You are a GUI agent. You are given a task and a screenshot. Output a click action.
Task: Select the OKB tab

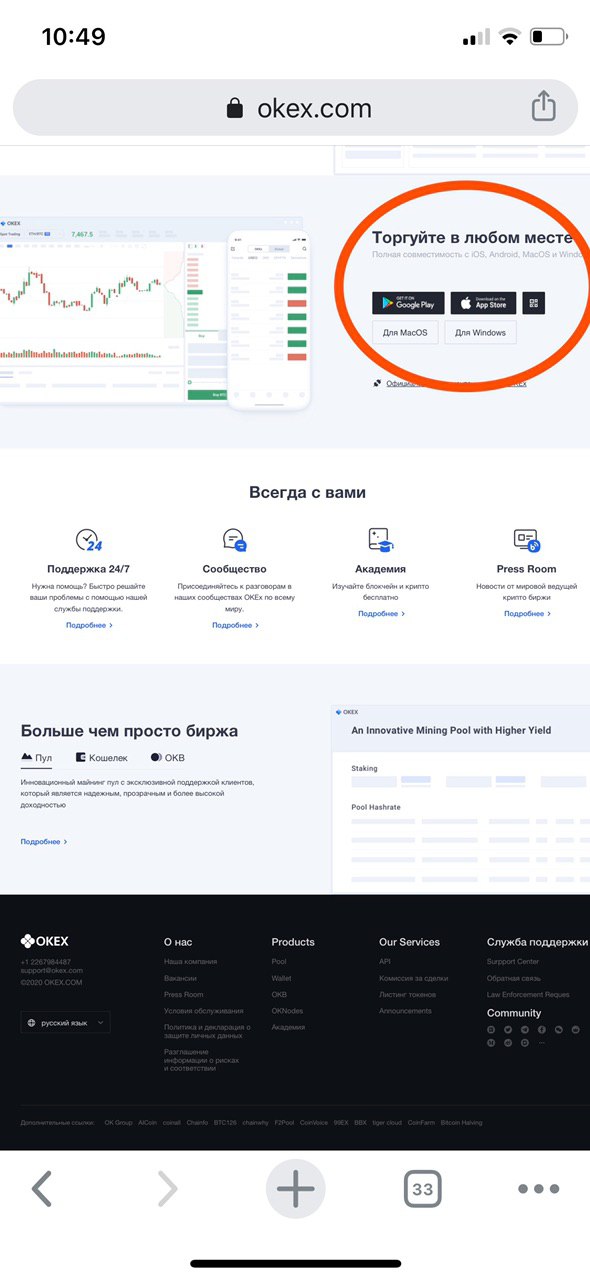[168, 758]
